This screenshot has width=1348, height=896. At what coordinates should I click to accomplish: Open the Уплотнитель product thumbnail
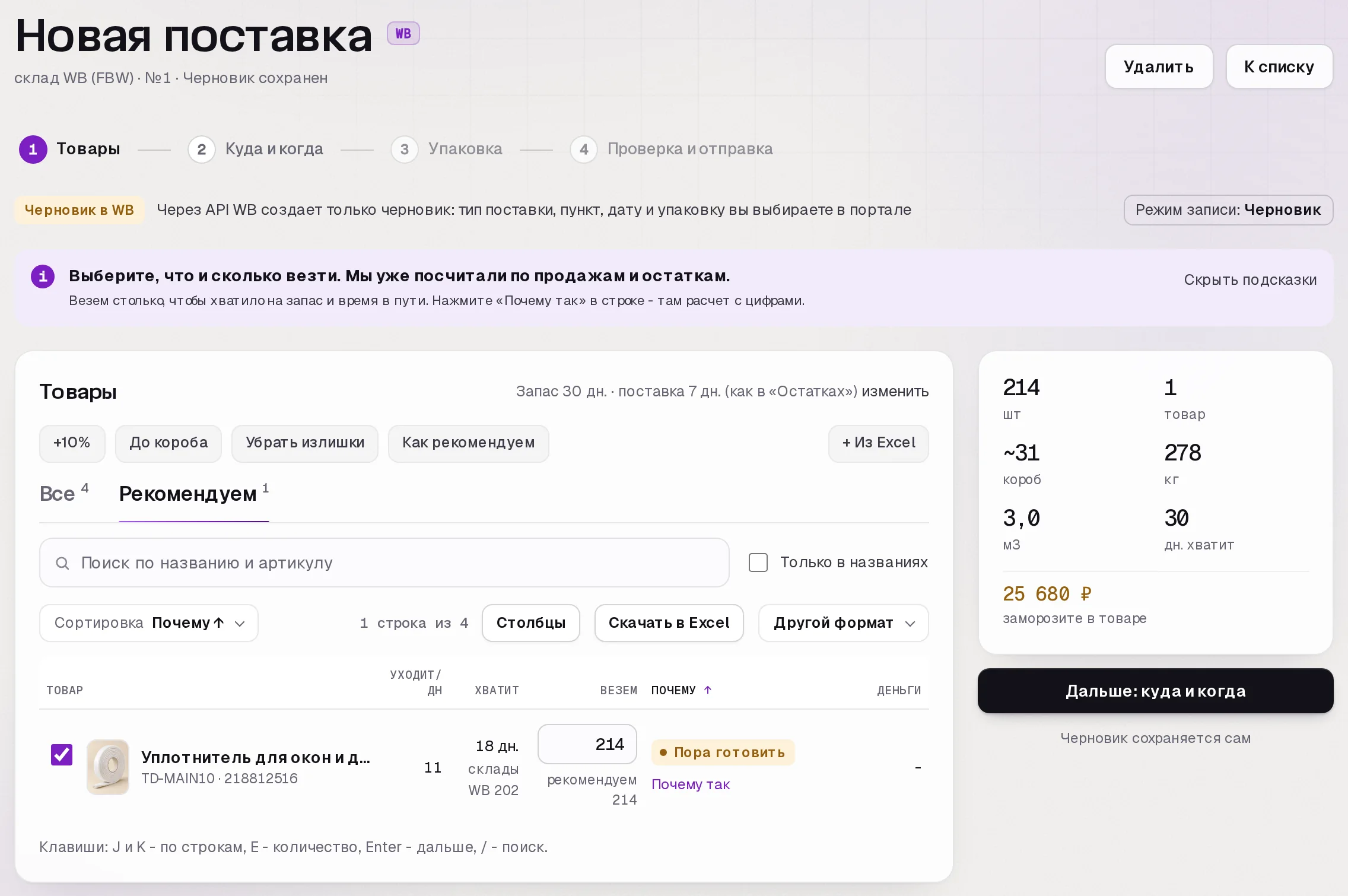[108, 767]
